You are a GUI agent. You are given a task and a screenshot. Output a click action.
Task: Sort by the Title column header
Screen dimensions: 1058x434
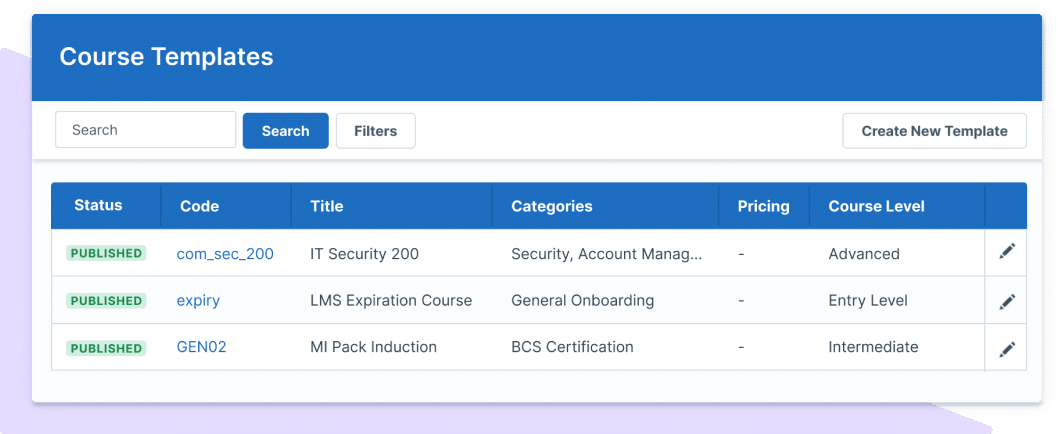coord(327,206)
